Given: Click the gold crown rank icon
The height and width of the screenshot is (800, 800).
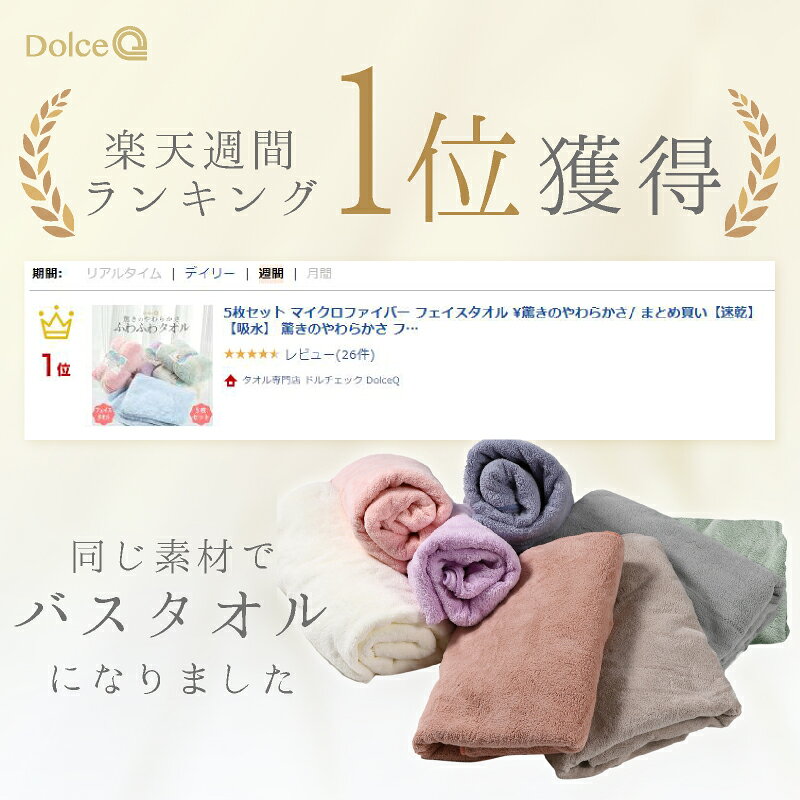Looking at the screenshot, I should 56,322.
